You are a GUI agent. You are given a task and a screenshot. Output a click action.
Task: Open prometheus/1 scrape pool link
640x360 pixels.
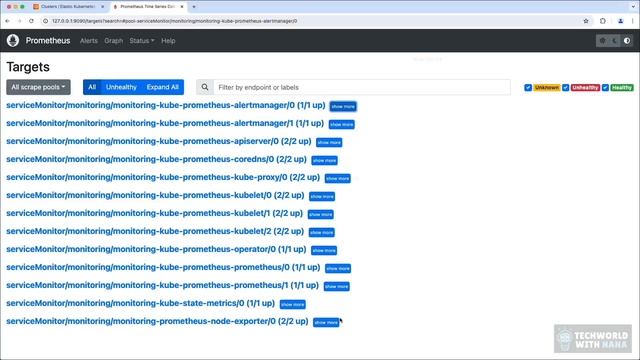click(x=162, y=285)
